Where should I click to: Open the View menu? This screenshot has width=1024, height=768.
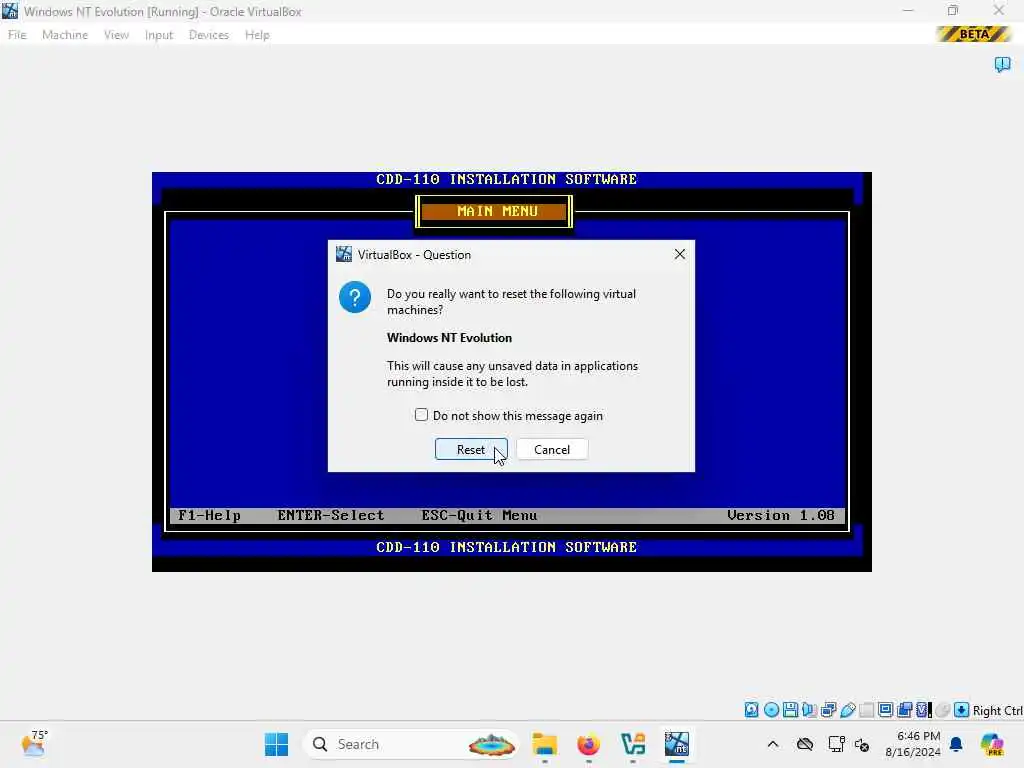[116, 35]
